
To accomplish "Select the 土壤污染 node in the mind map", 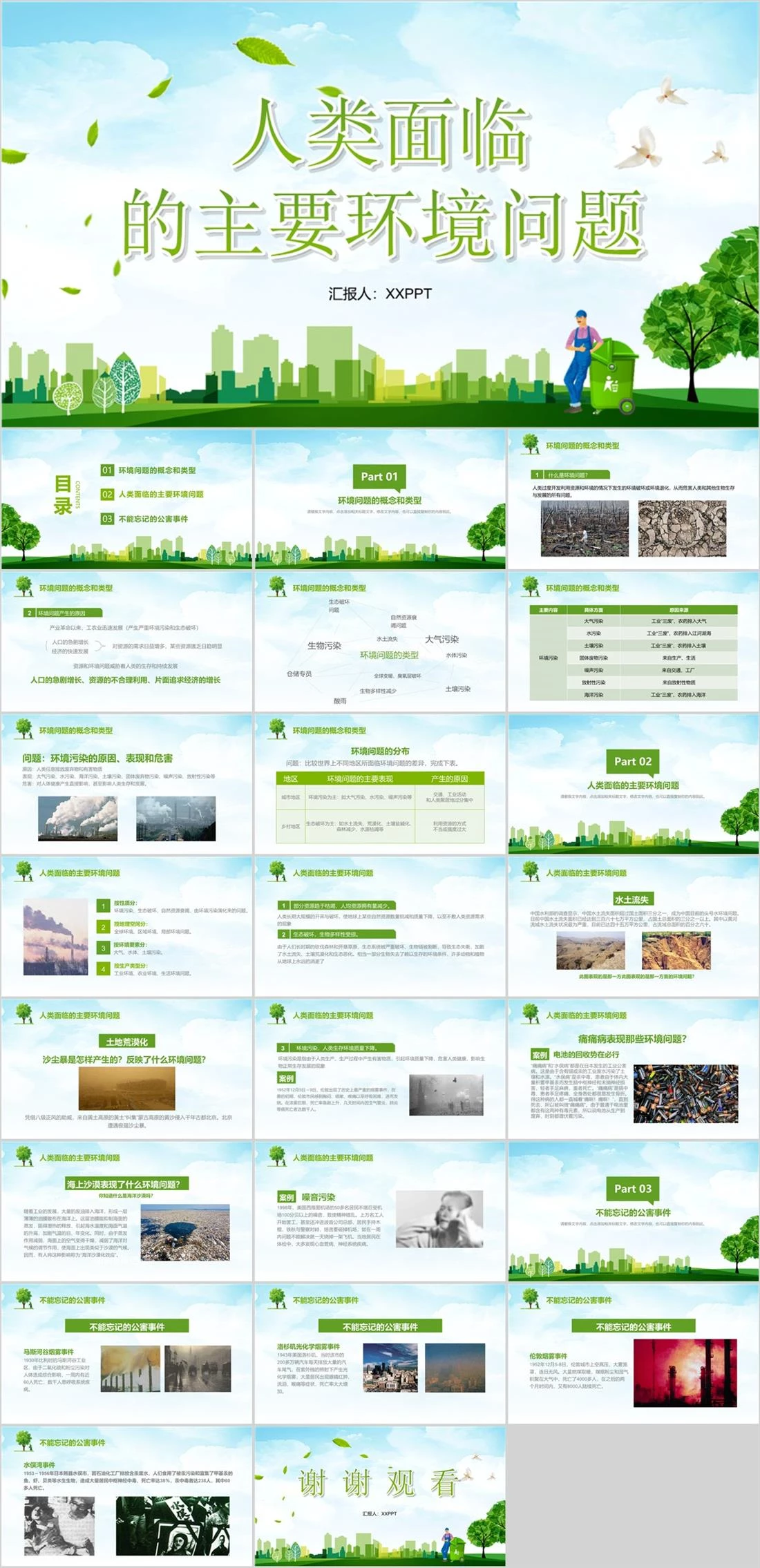I will [458, 689].
